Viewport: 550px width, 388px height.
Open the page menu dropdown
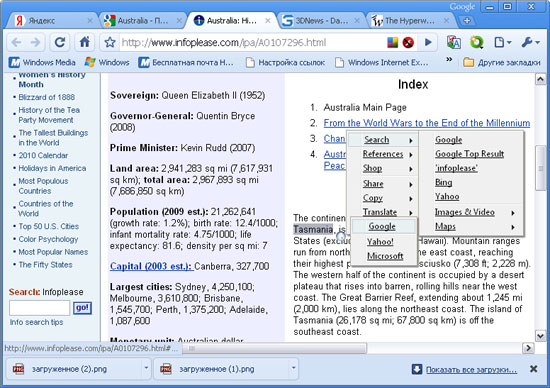503,42
